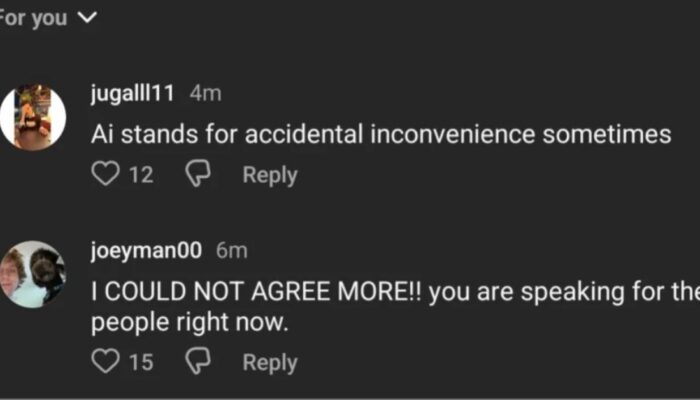Open the jugalll11 username link

[x=132, y=93]
